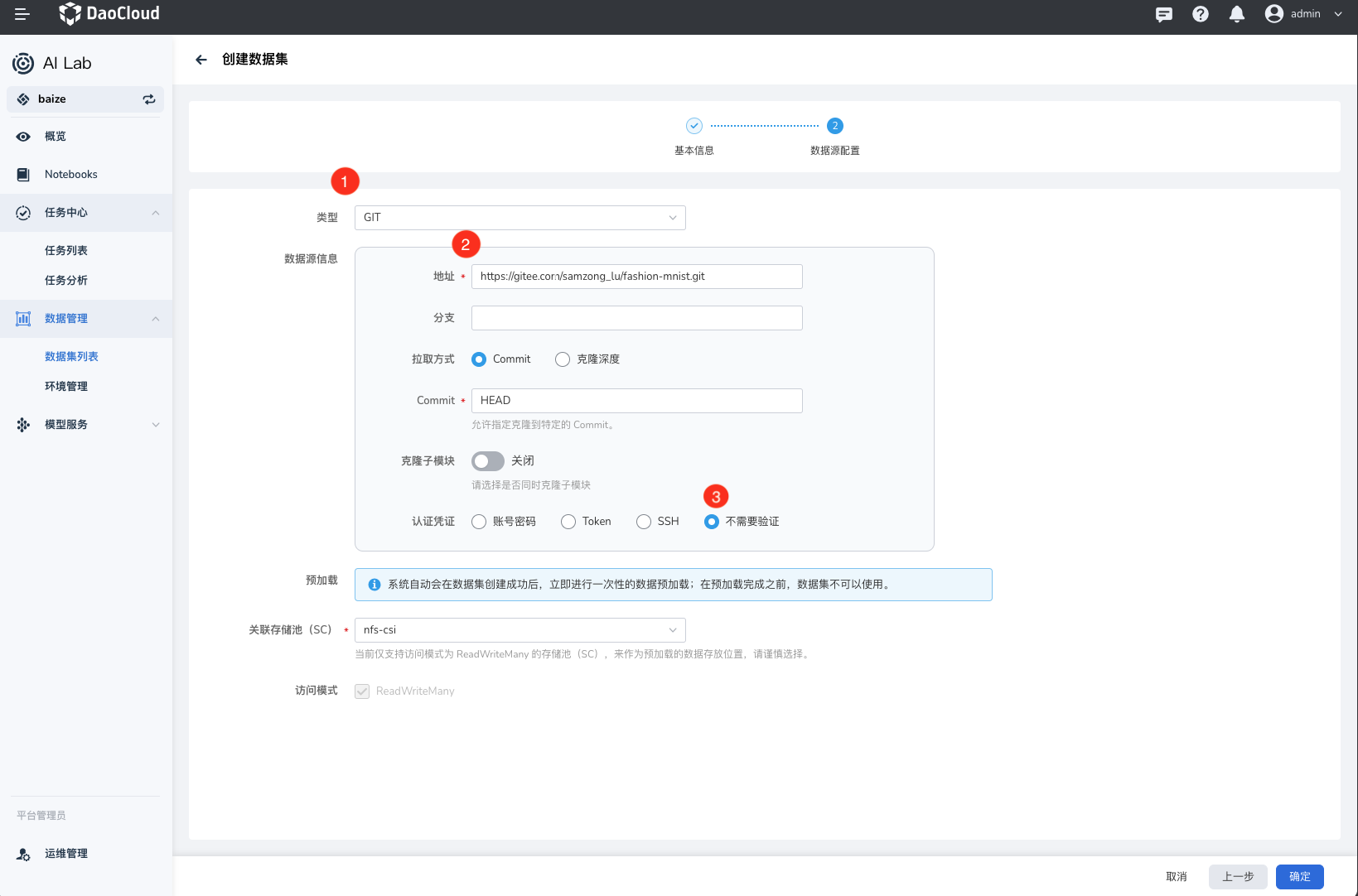Open the 类型 GIT dropdown
This screenshot has height=896, width=1358.
coord(520,218)
